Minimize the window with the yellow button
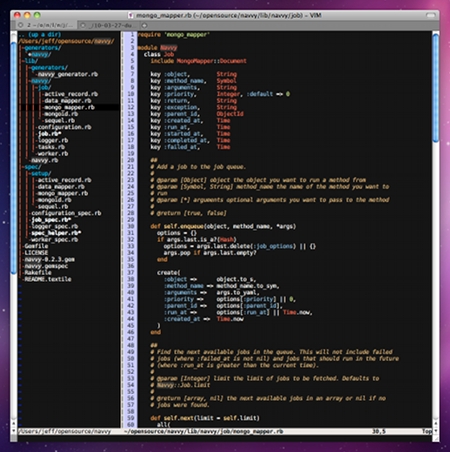This screenshot has width=450, height=452. (27, 15)
